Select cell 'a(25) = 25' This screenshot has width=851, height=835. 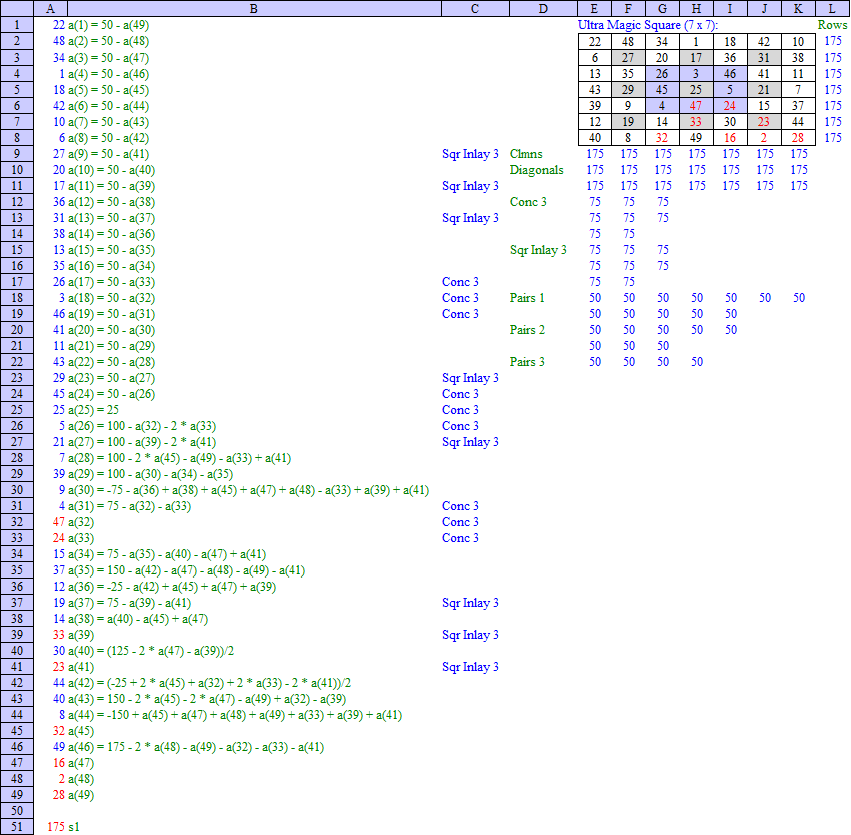[x=93, y=410]
